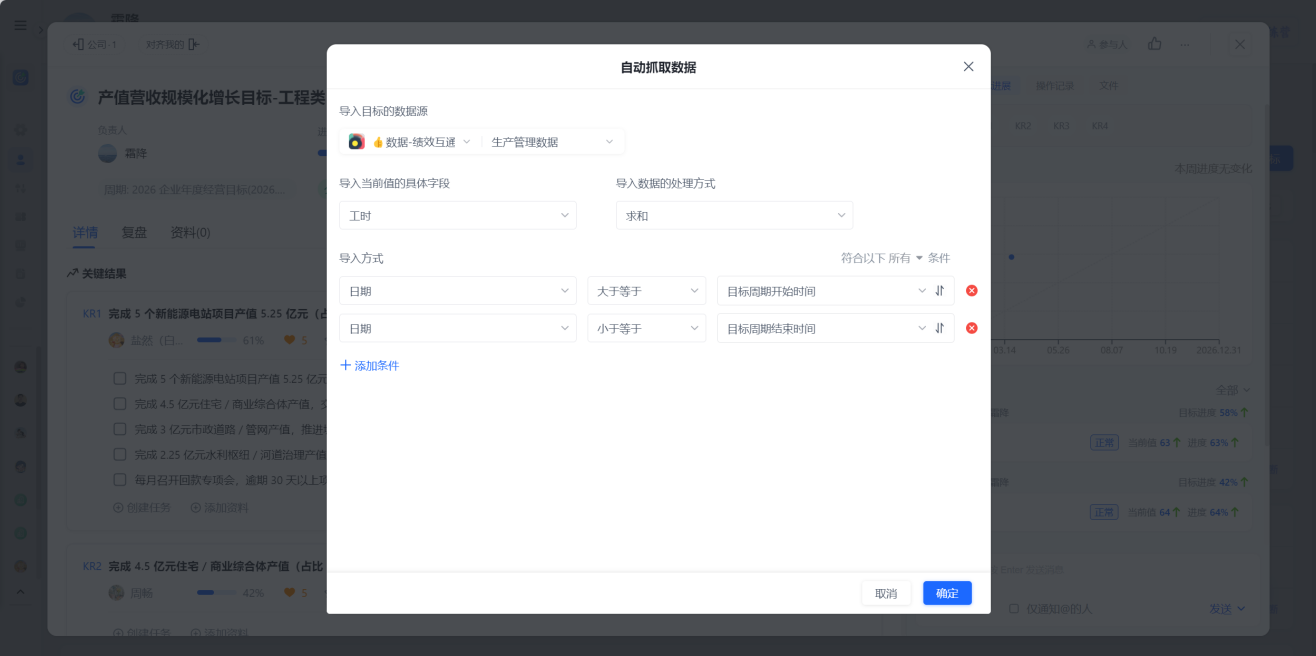Click 周畅 owner avatar on KR2
The image size is (1316, 656).
tap(117, 593)
